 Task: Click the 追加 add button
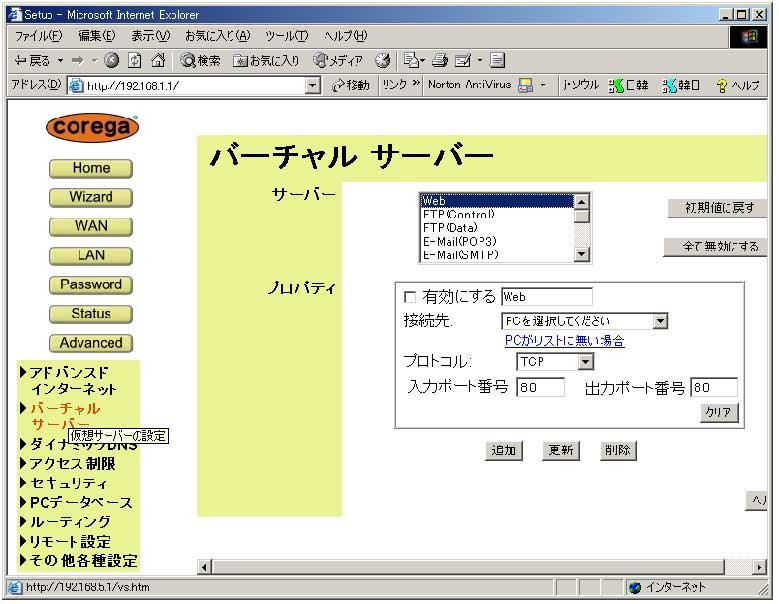504,451
